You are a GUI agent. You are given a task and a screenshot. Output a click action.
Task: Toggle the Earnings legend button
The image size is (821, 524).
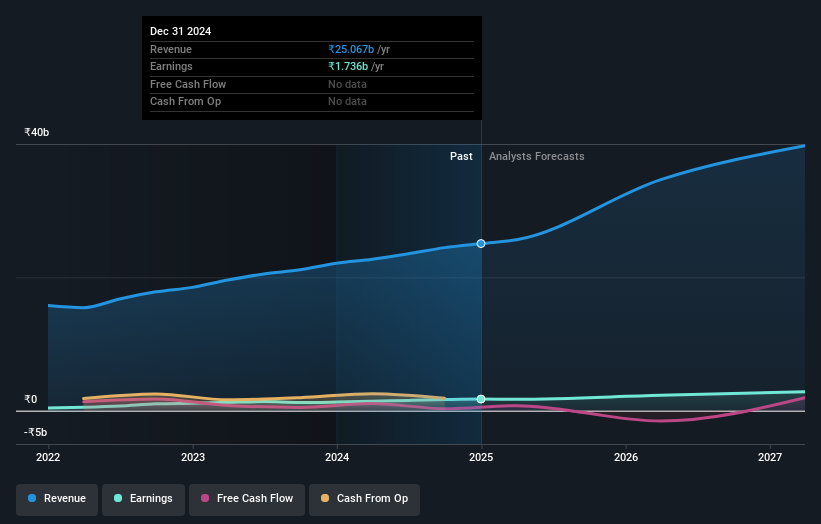click(143, 499)
